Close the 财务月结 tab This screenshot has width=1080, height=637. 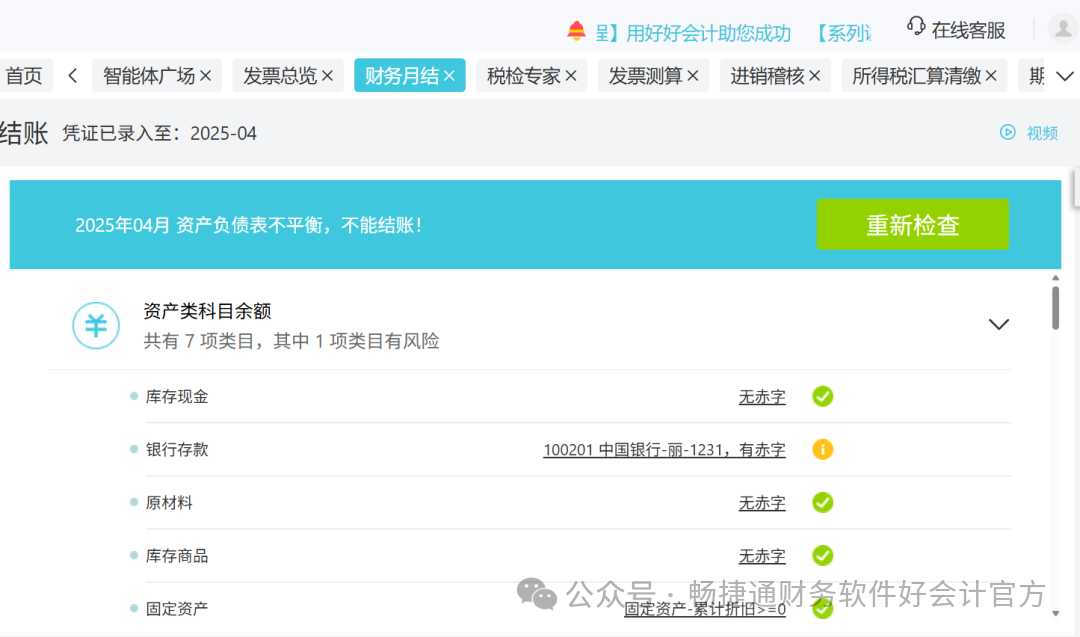point(449,74)
